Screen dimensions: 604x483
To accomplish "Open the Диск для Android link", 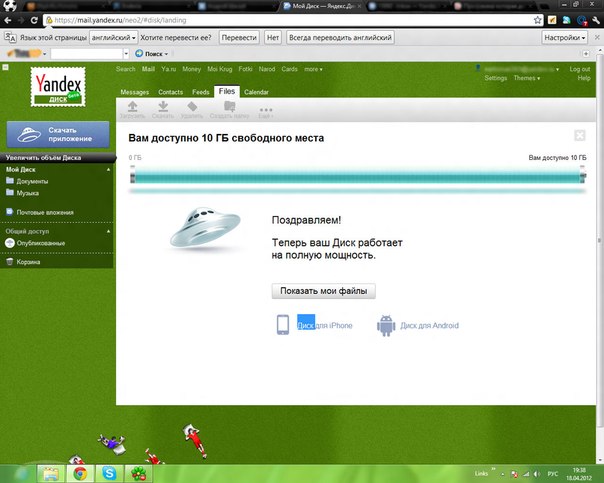I will tap(430, 325).
